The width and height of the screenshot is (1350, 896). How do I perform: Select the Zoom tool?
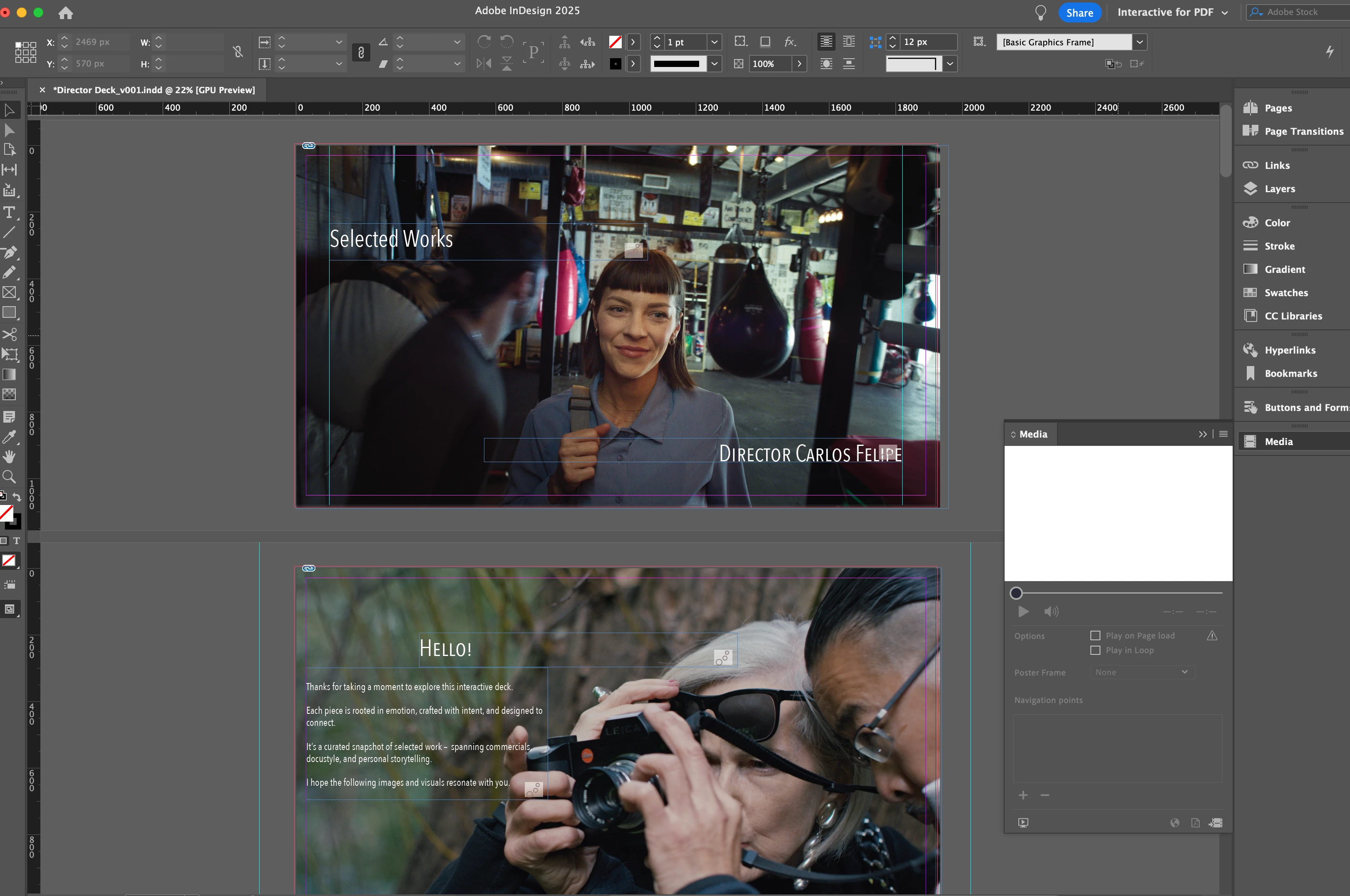(x=9, y=477)
